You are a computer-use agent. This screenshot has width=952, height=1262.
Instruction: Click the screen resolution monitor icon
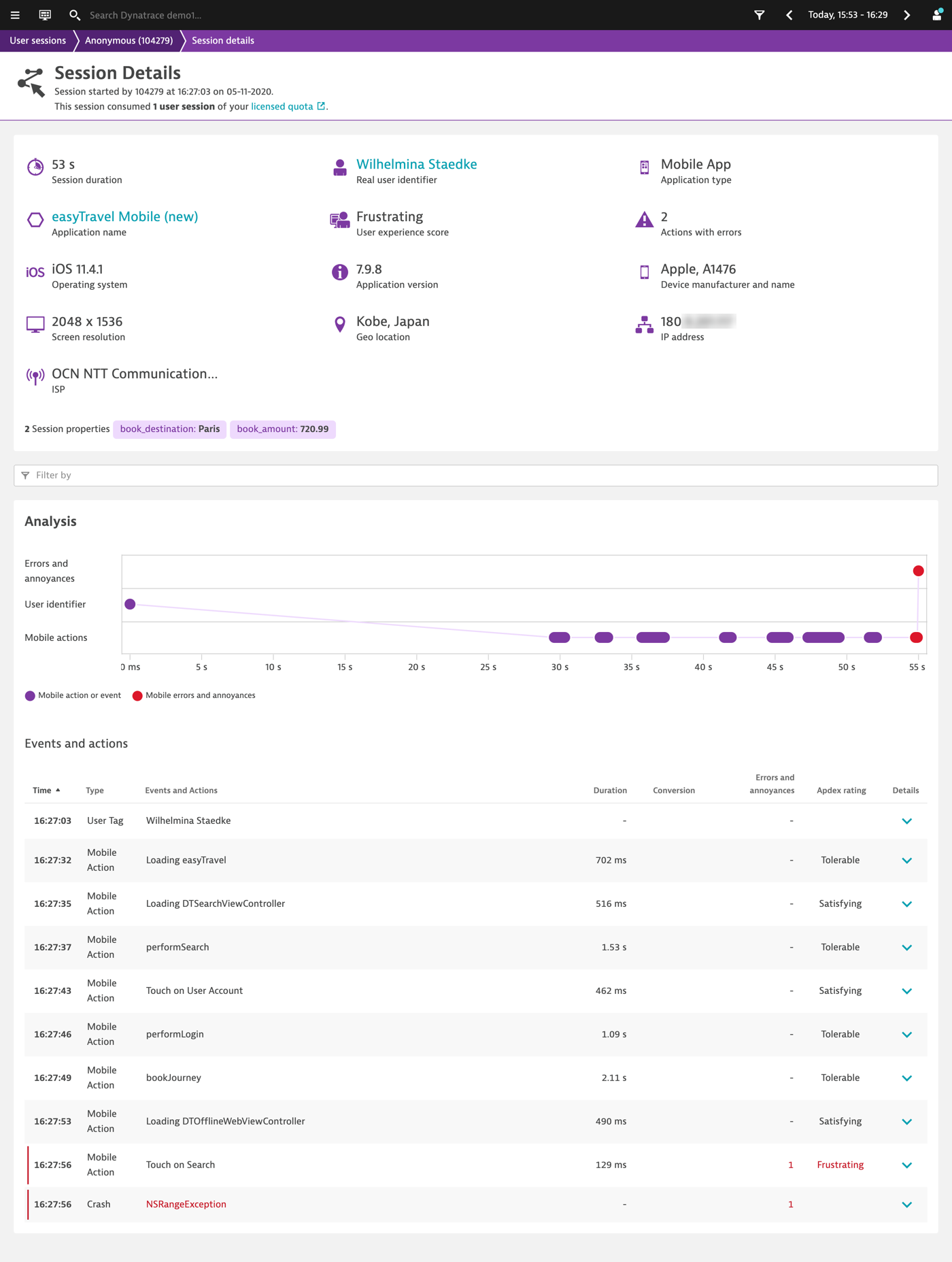[35, 325]
